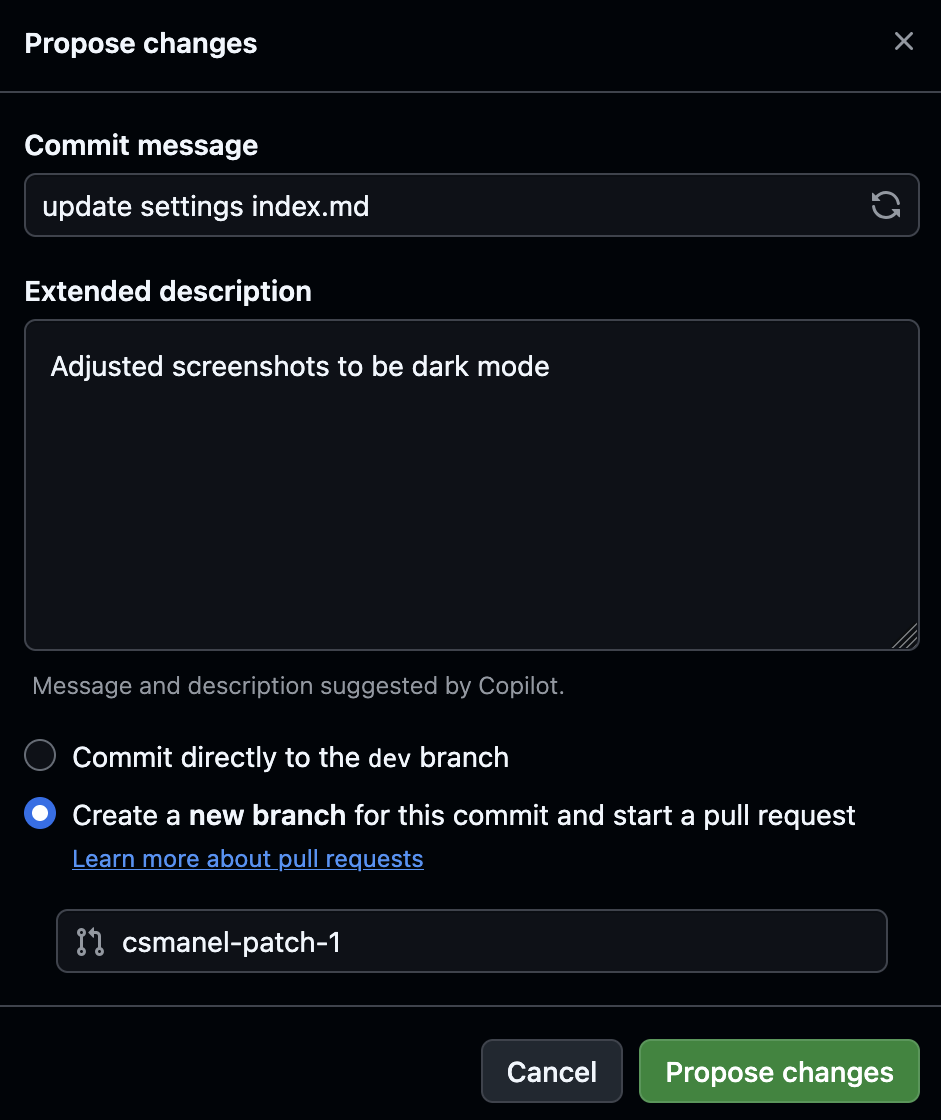This screenshot has width=941, height=1120.
Task: Click the Propose changes dialog title
Action: 140,43
